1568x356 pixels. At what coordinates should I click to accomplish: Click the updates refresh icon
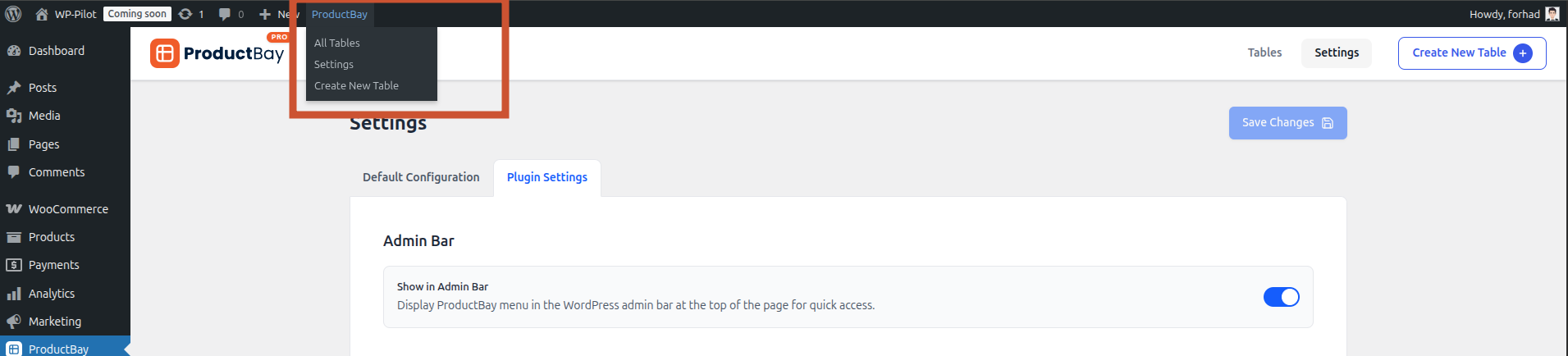(185, 14)
